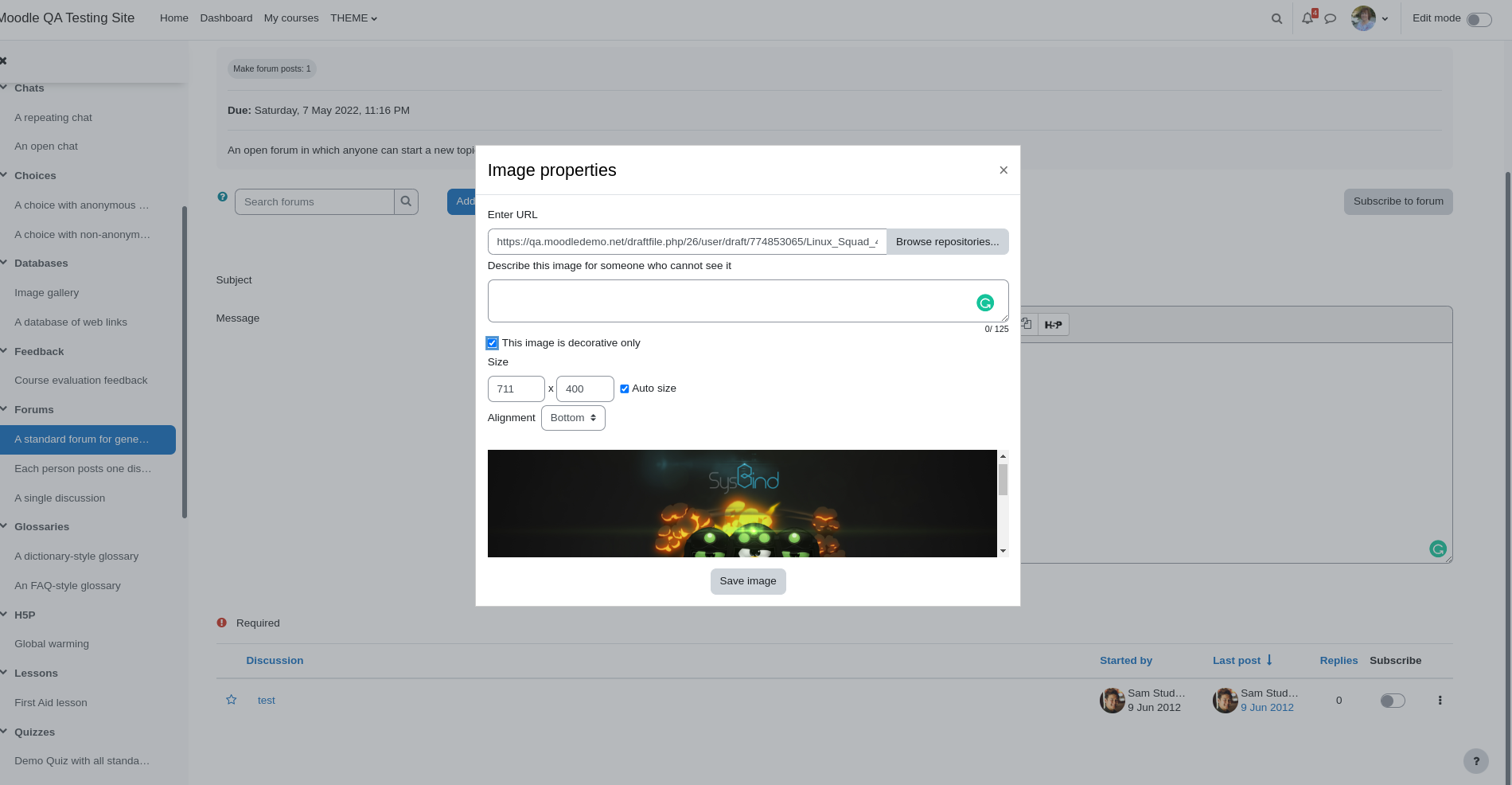Viewport: 1512px width, 785px height.
Task: Click the Search forums input field
Action: click(x=314, y=201)
